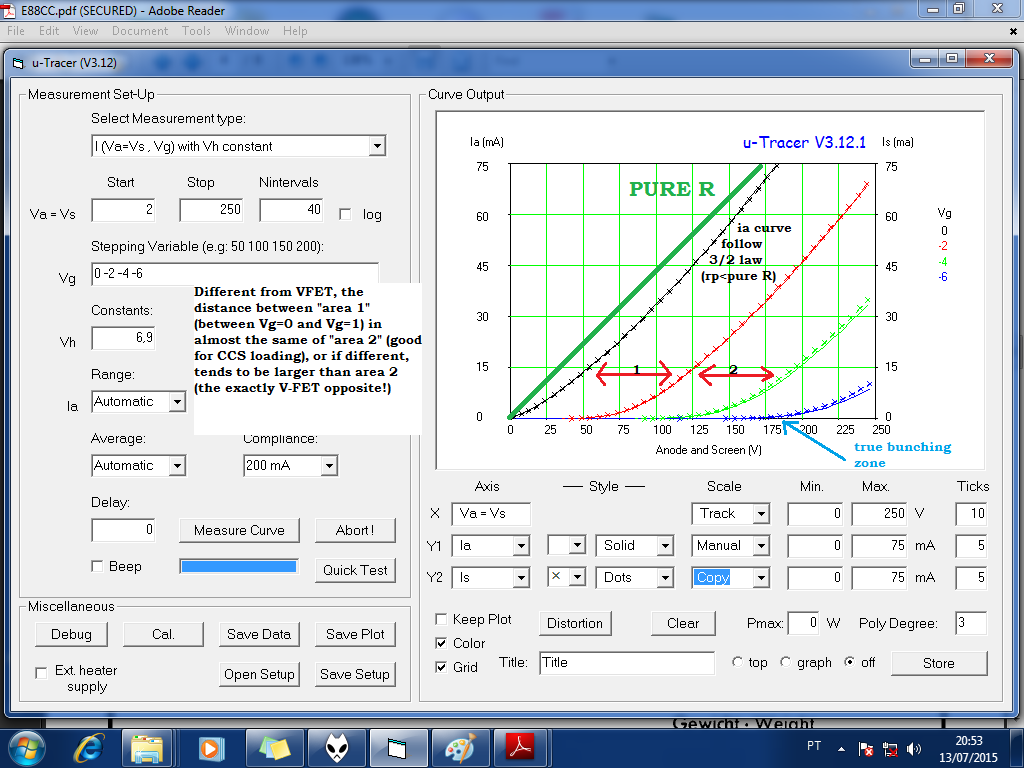Viewport: 1024px width, 768px height.
Task: Select the title 'graph' radio button
Action: tap(786, 662)
